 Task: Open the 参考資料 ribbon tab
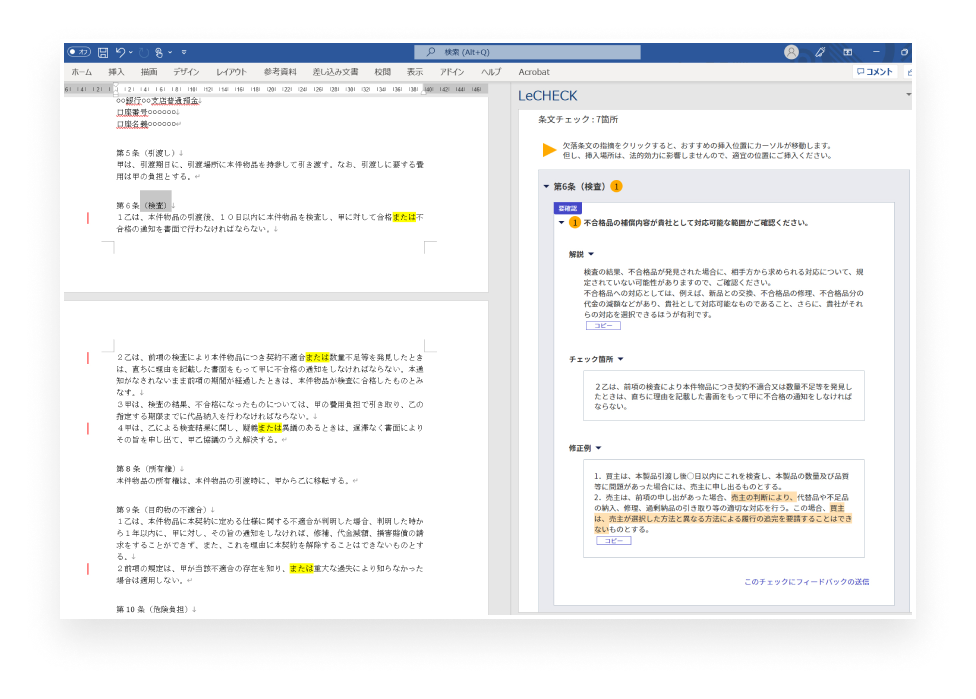(x=280, y=72)
